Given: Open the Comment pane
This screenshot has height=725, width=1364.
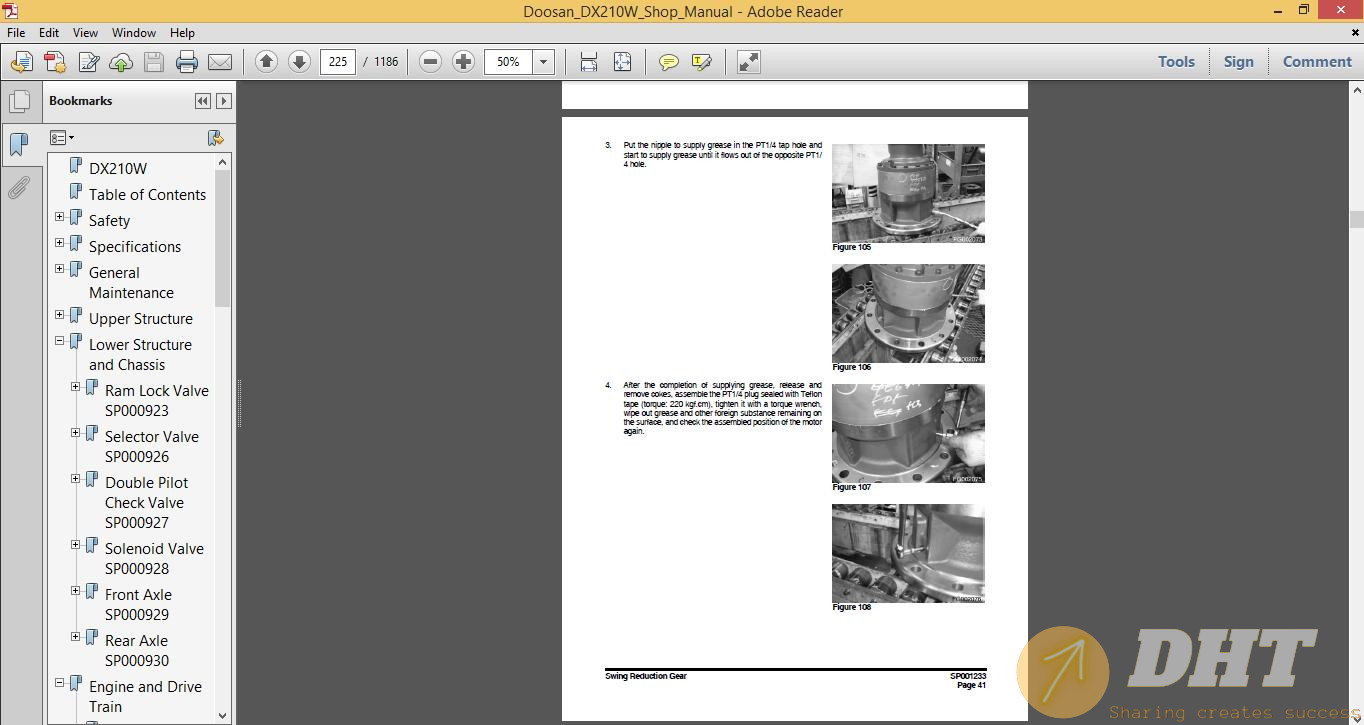Looking at the screenshot, I should [x=1317, y=62].
